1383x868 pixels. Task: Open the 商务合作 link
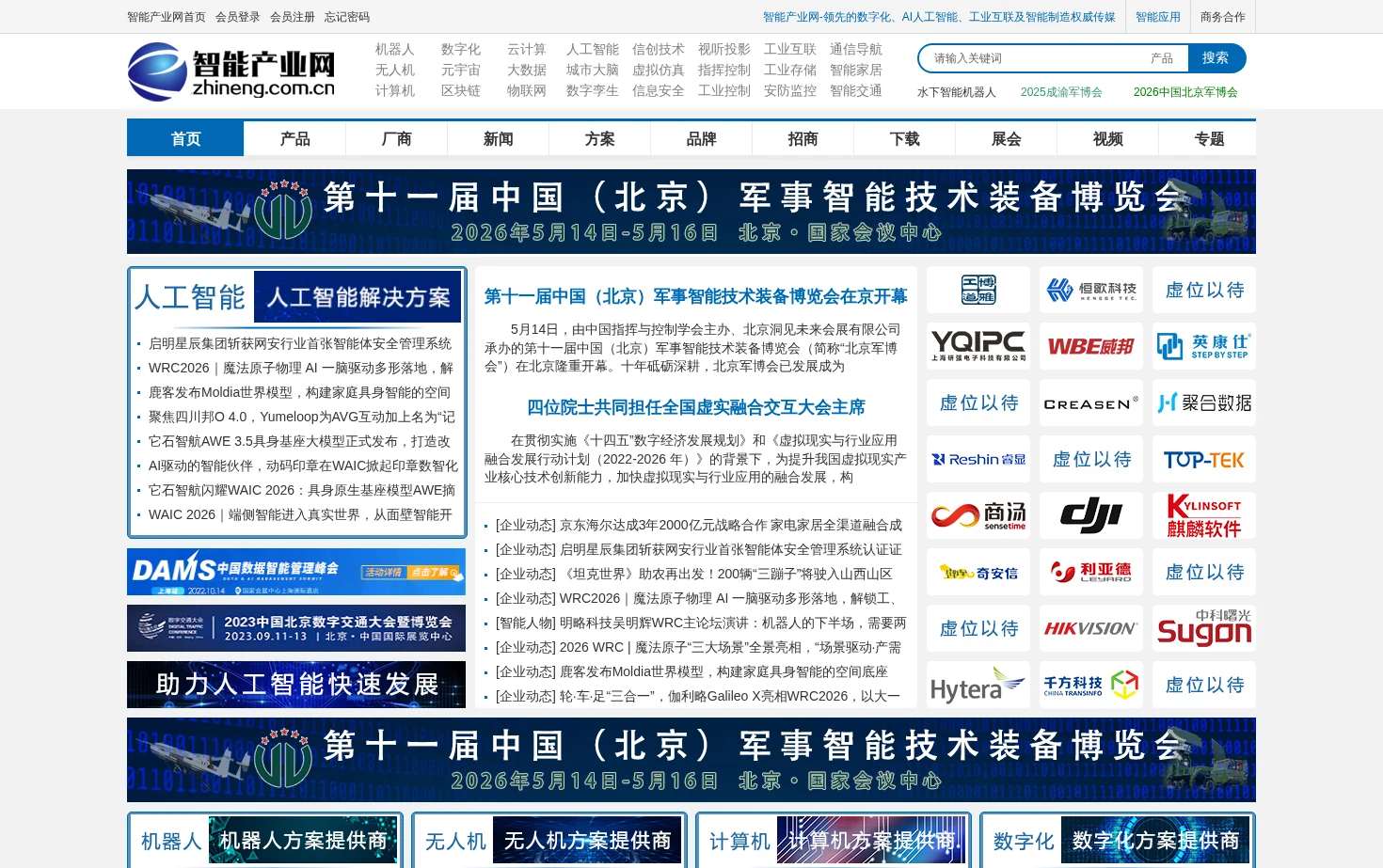coord(1223,17)
